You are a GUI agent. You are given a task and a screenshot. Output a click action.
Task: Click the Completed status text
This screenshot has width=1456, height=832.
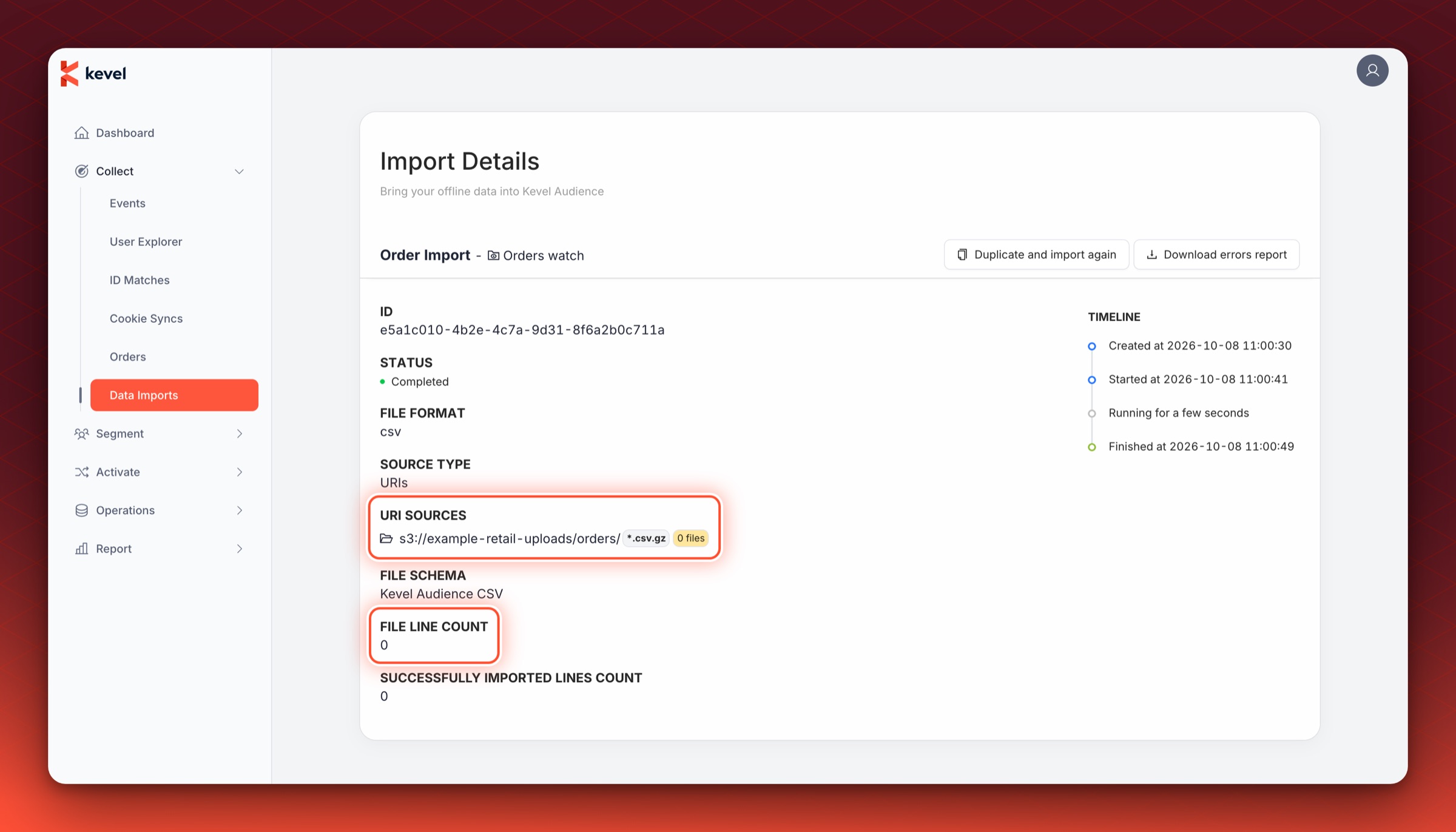(x=420, y=382)
